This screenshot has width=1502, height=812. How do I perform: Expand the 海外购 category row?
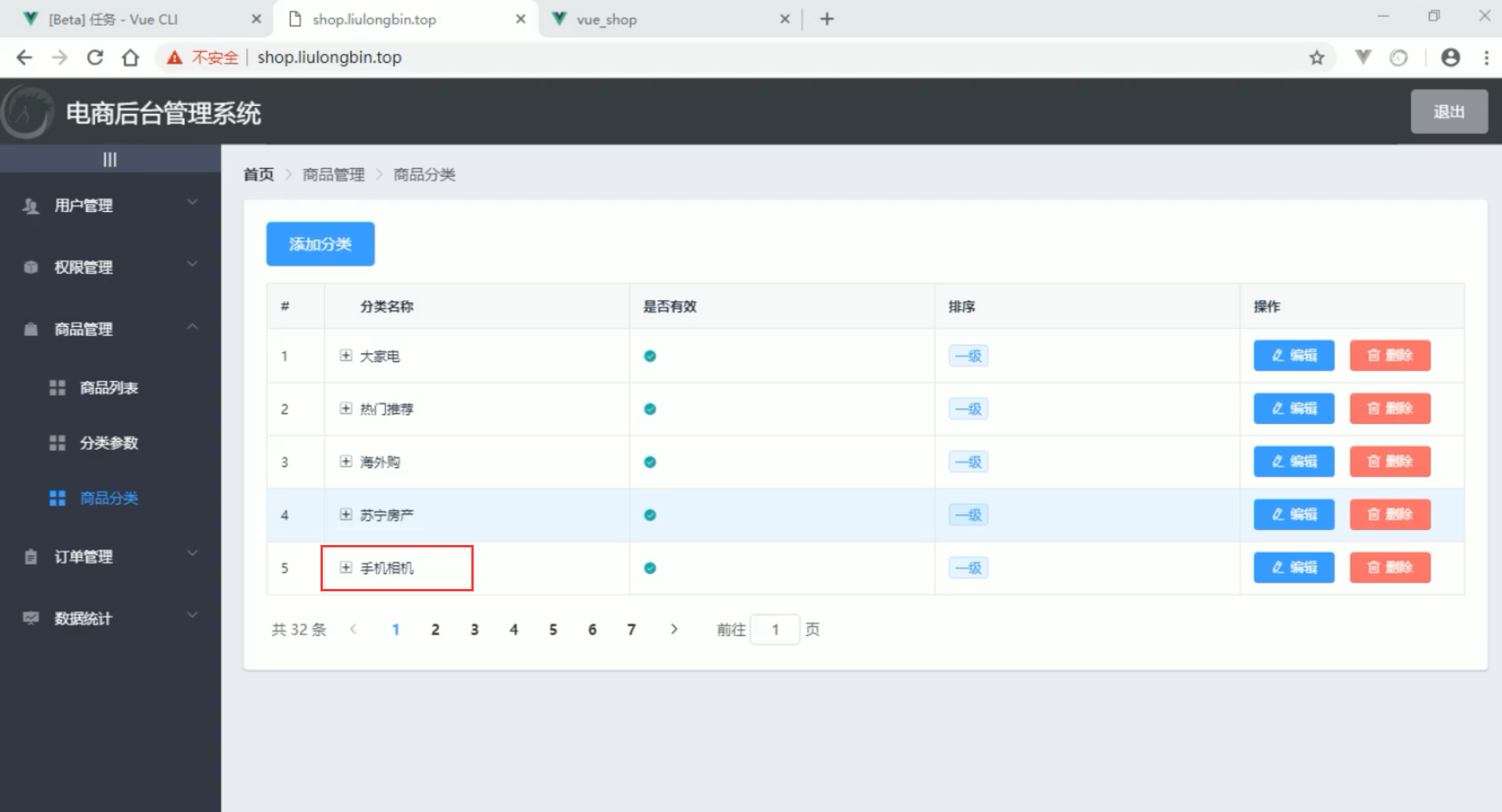point(346,462)
